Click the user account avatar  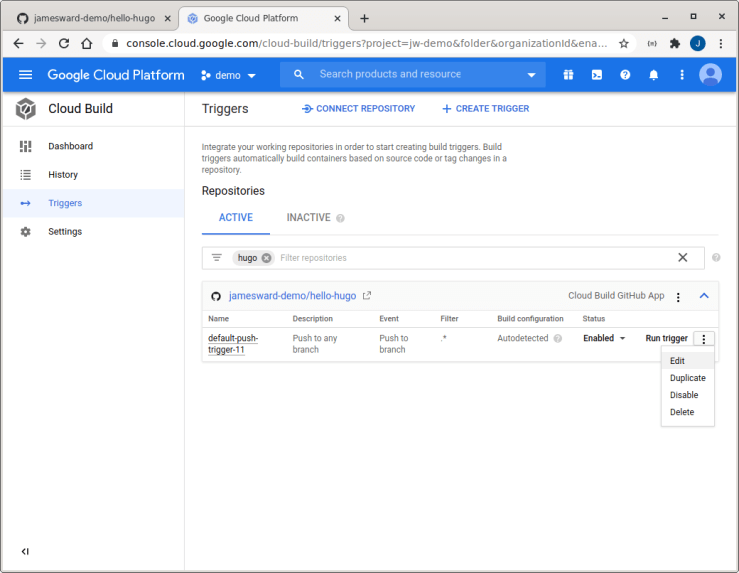click(711, 75)
